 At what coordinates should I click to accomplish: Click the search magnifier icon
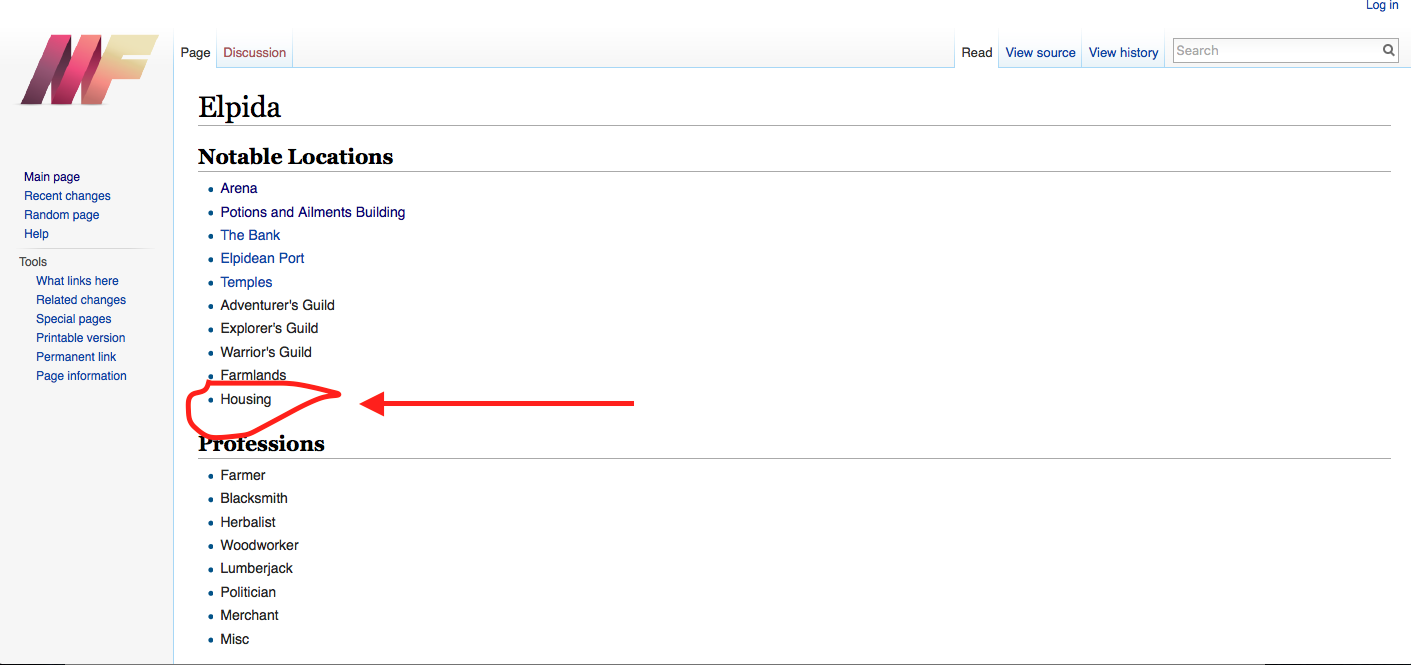[x=1388, y=50]
